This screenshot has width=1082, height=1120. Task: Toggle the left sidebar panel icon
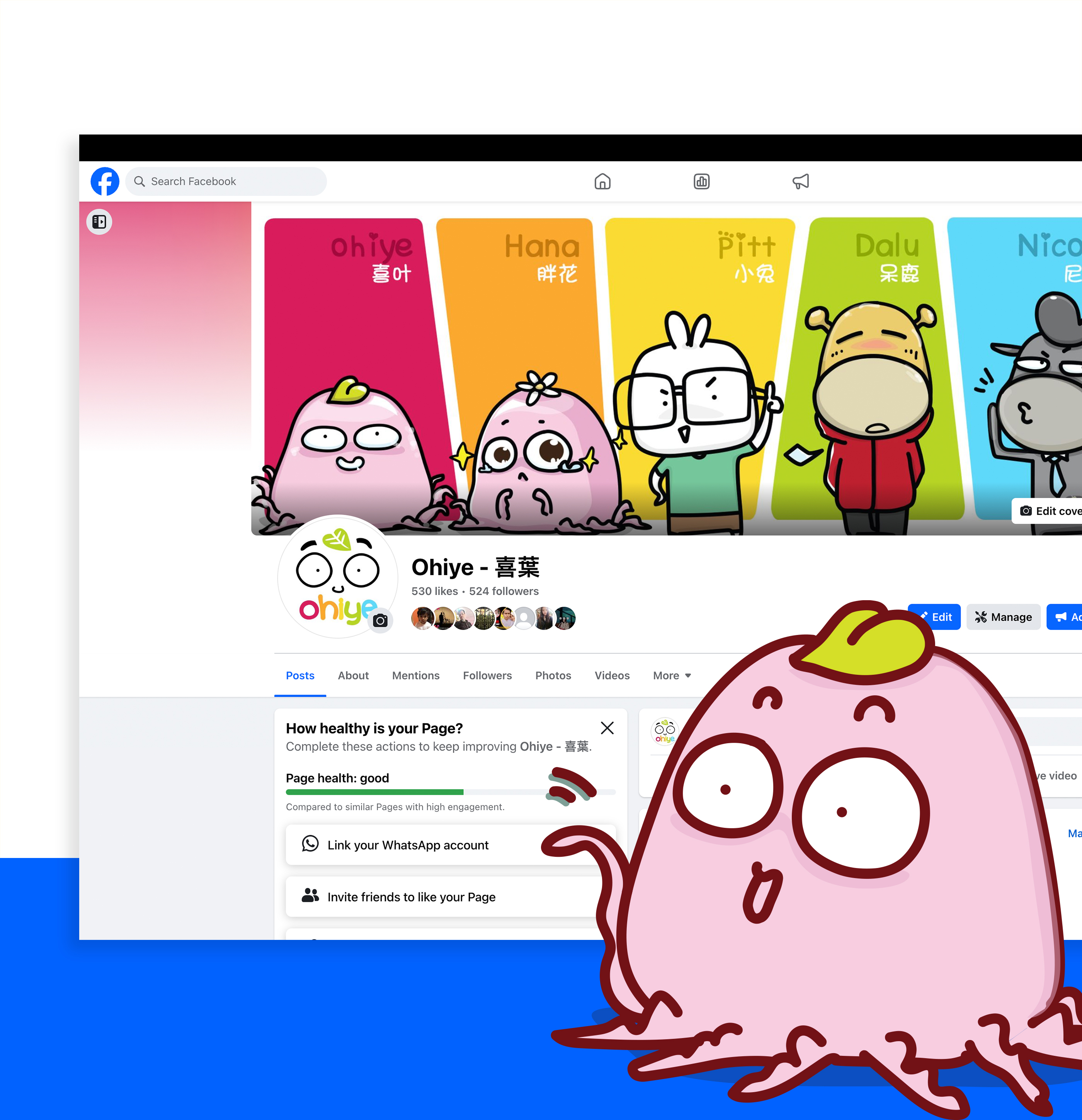99,222
